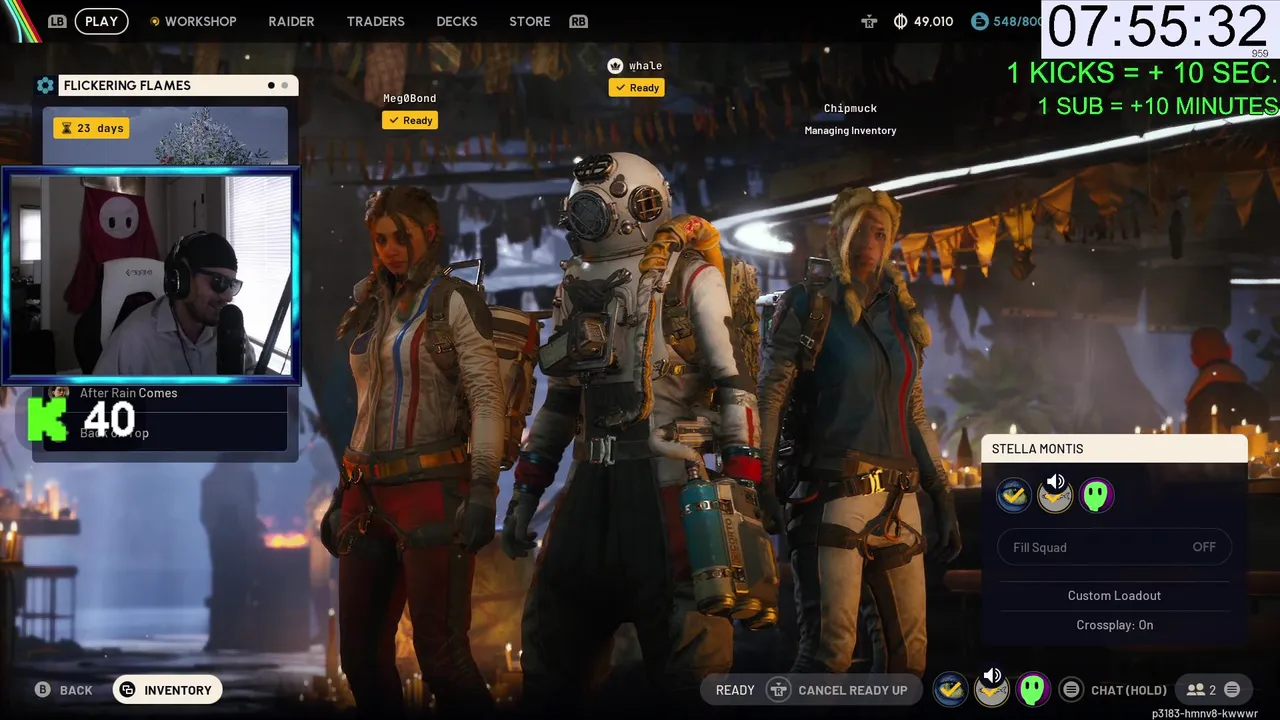Click the hourglass icon on days badge

coord(66,128)
